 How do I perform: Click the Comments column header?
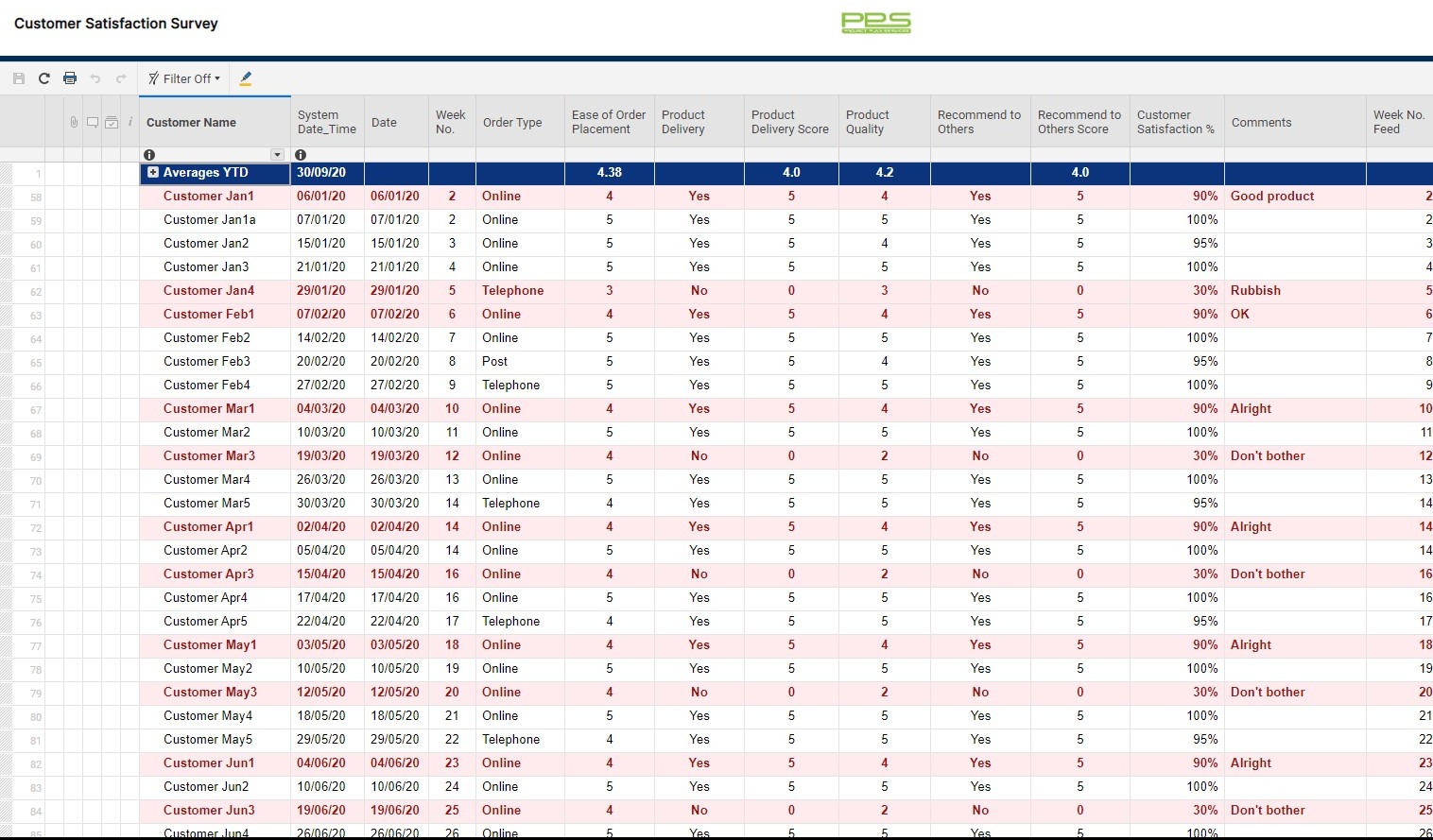tap(1261, 122)
